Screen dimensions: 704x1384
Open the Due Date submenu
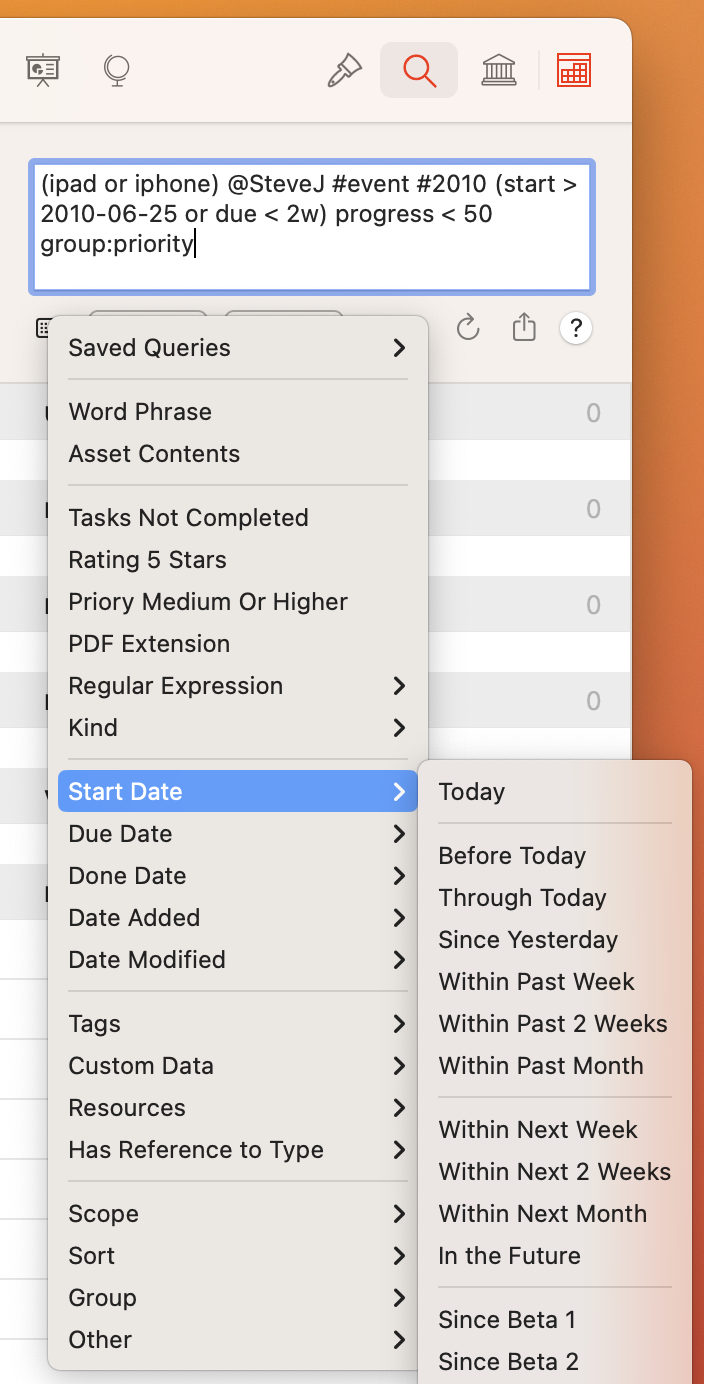point(238,834)
